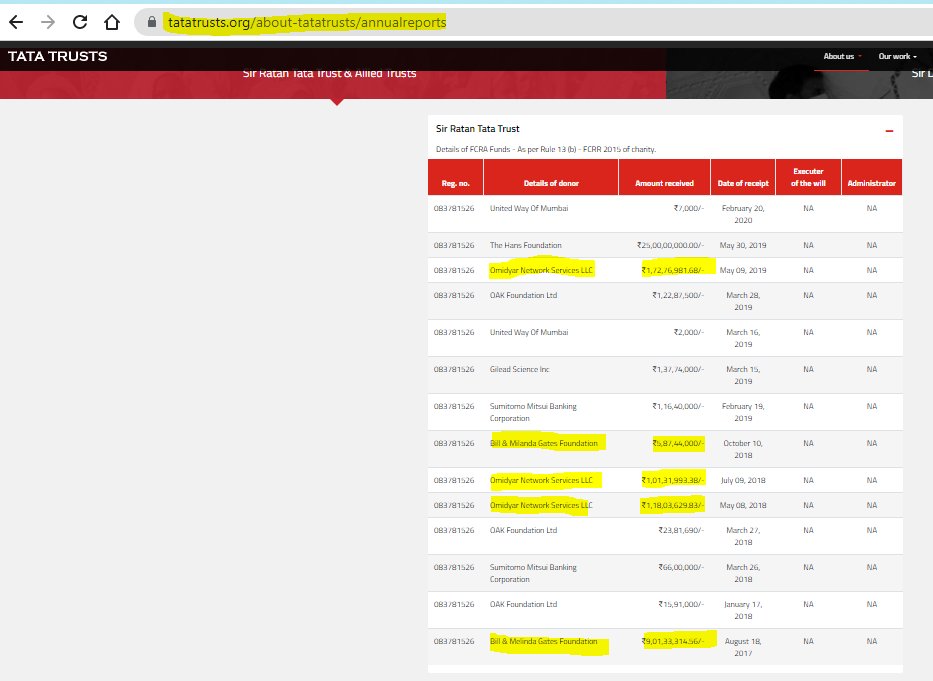The height and width of the screenshot is (681, 933).
Task: Click Bill & Milanda Gates Foundation October 2018 row
Action: click(544, 443)
